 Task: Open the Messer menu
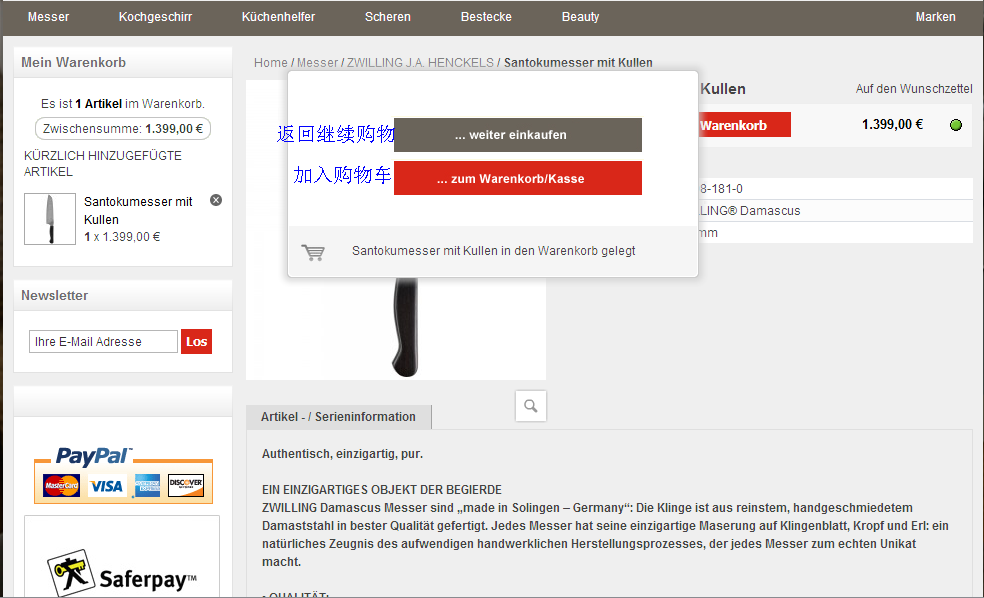pyautogui.click(x=48, y=17)
